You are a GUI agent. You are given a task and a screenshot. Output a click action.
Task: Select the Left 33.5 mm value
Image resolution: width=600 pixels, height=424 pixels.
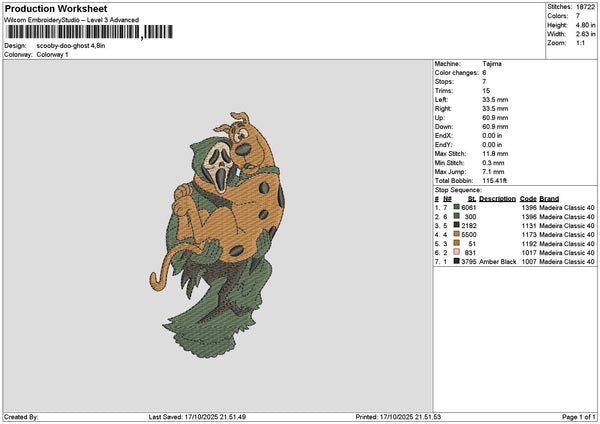pyautogui.click(x=495, y=99)
